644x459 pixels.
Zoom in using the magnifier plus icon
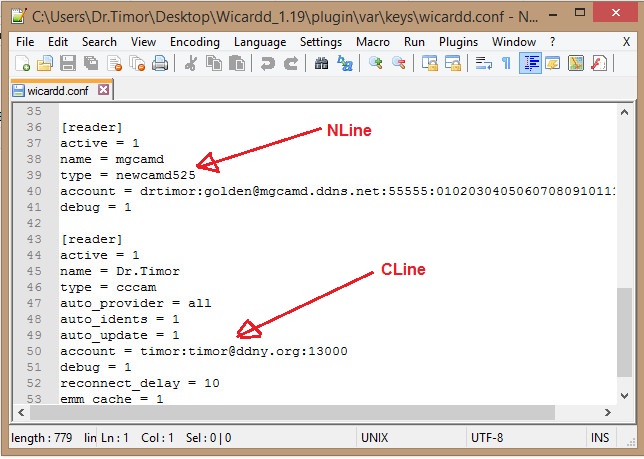pos(375,64)
